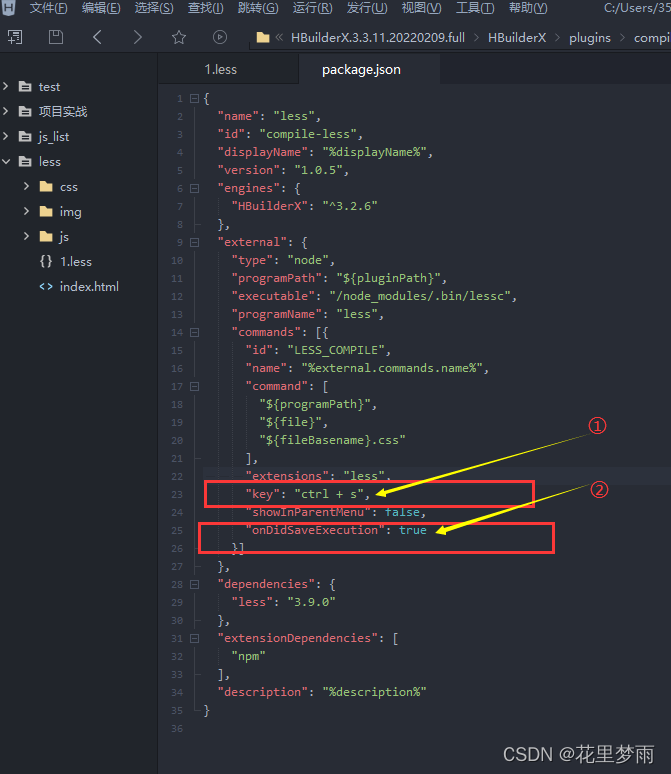Click the test project folder icon
Viewport: 671px width, 774px height.
point(25,87)
